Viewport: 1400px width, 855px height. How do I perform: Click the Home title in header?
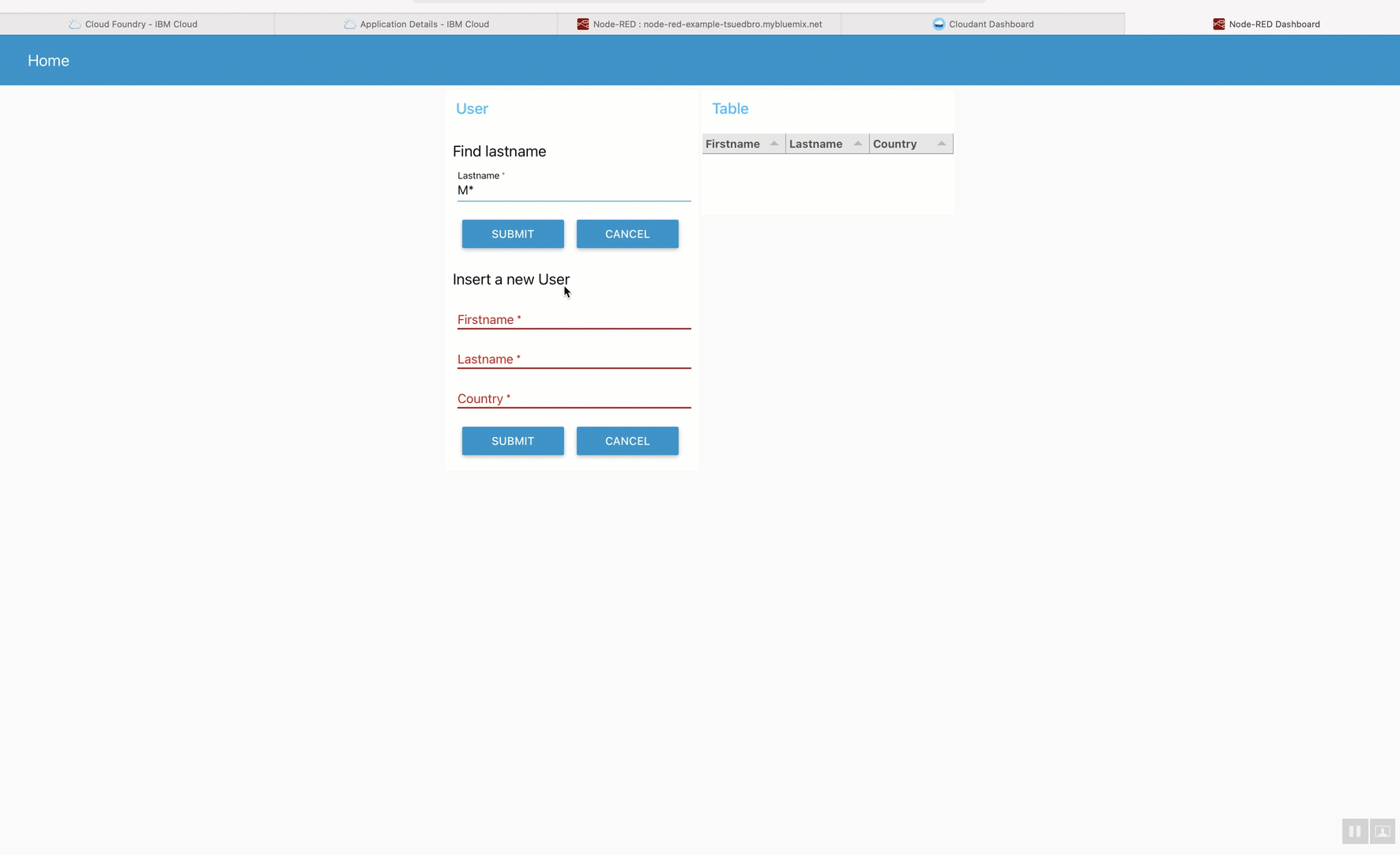(48, 61)
